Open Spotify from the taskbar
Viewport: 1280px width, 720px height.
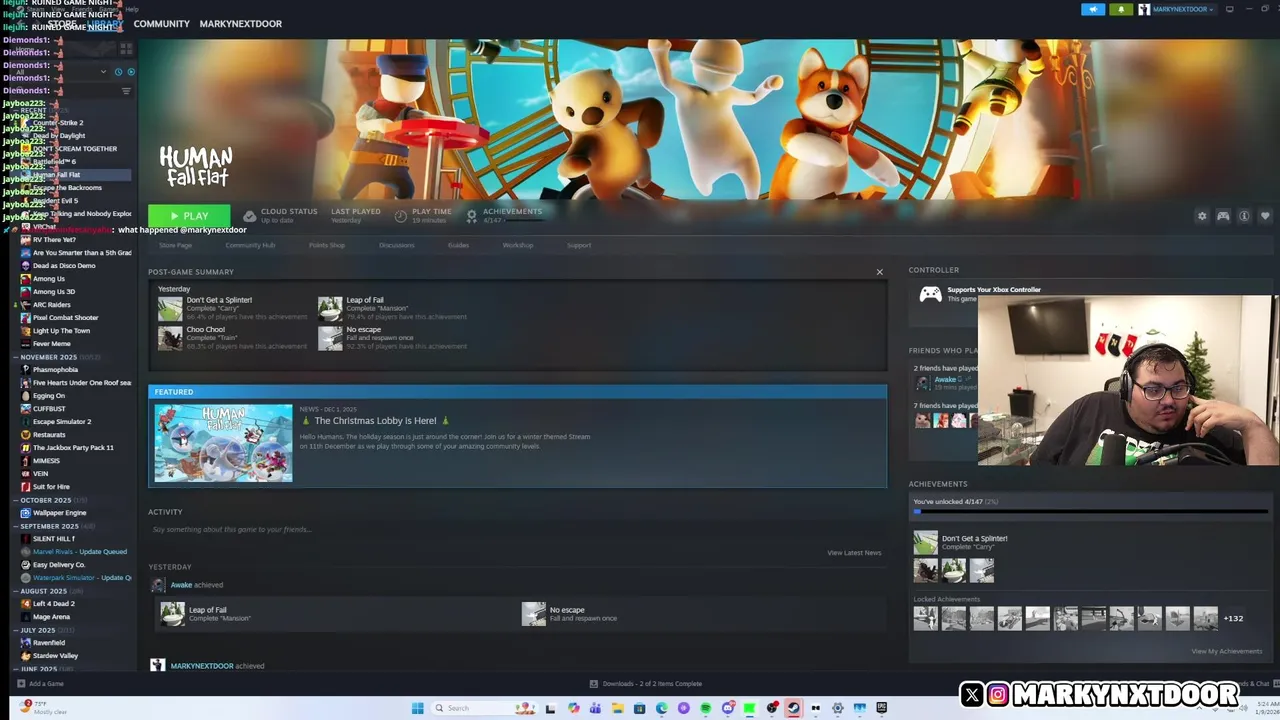coord(706,708)
